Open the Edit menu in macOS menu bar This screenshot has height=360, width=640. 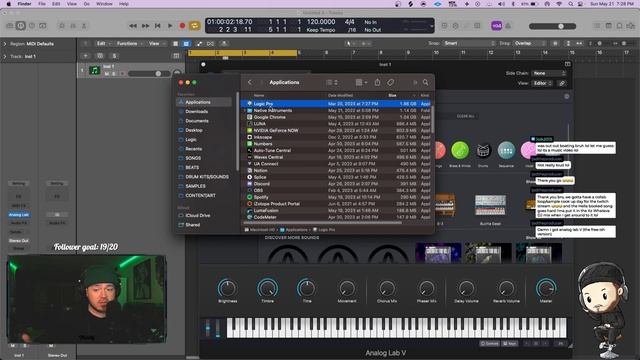(x=56, y=4)
